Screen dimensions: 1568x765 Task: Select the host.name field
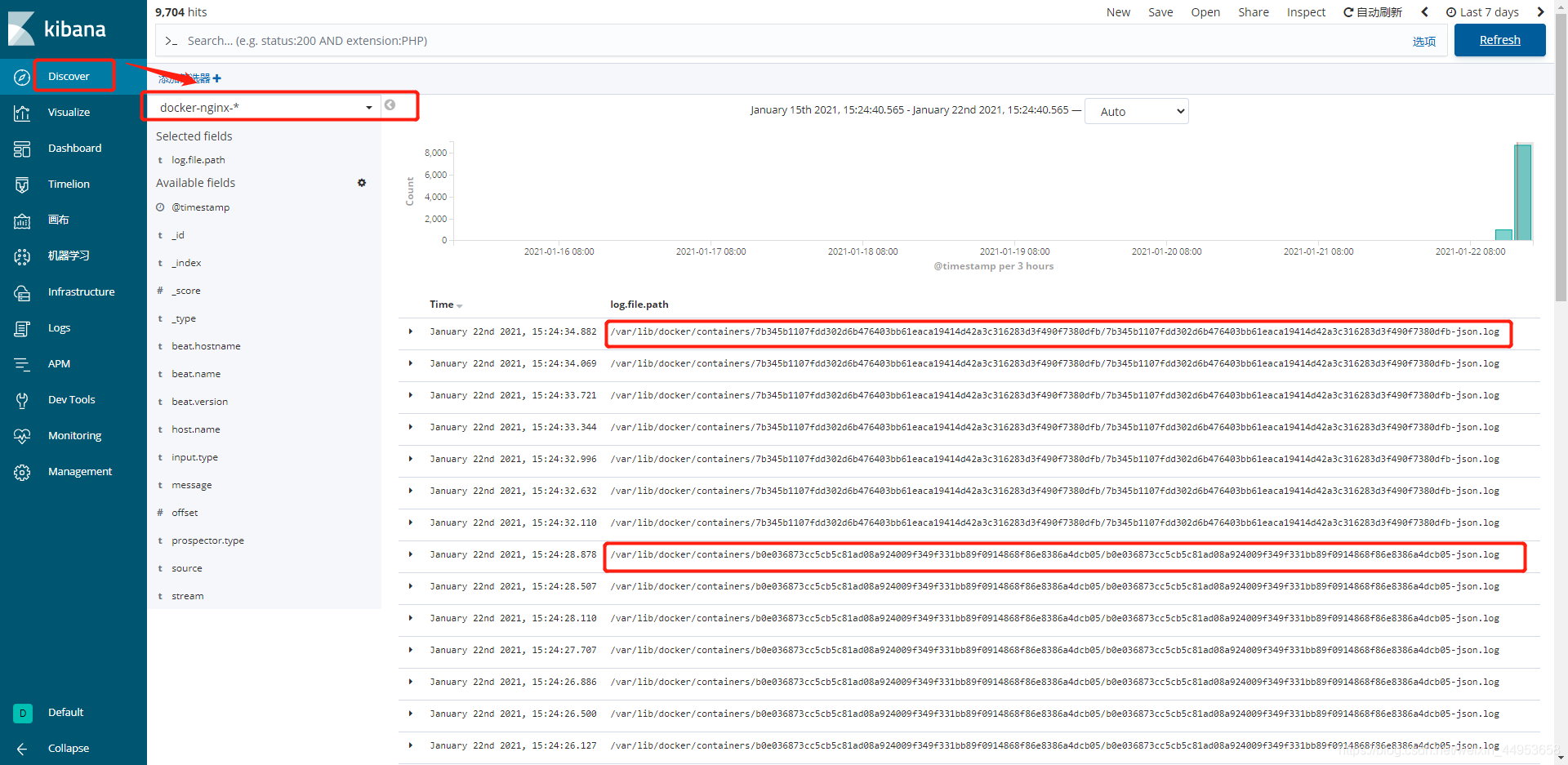point(196,429)
